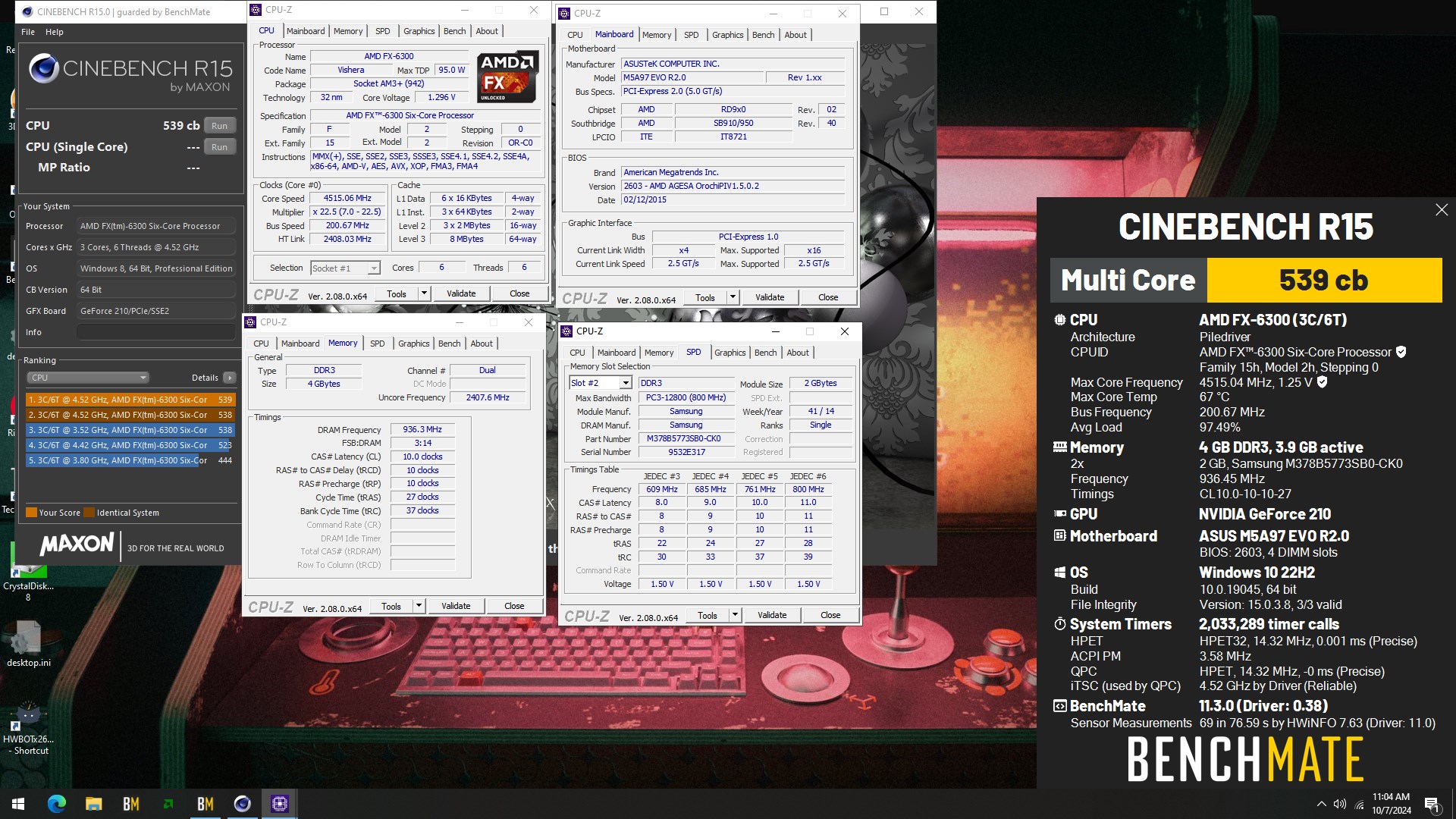The height and width of the screenshot is (819, 1456).
Task: Click the 539 cb Multi Core score
Action: (1324, 280)
